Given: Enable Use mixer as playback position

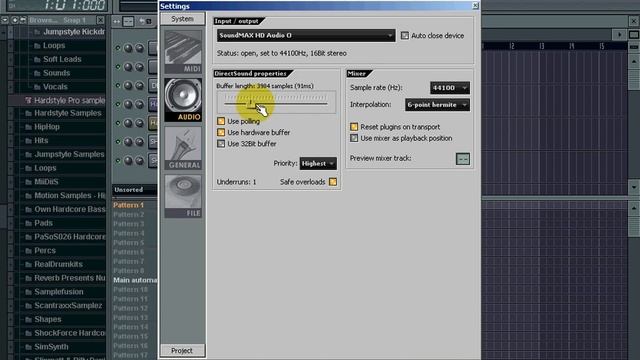Looking at the screenshot, I should [354, 138].
